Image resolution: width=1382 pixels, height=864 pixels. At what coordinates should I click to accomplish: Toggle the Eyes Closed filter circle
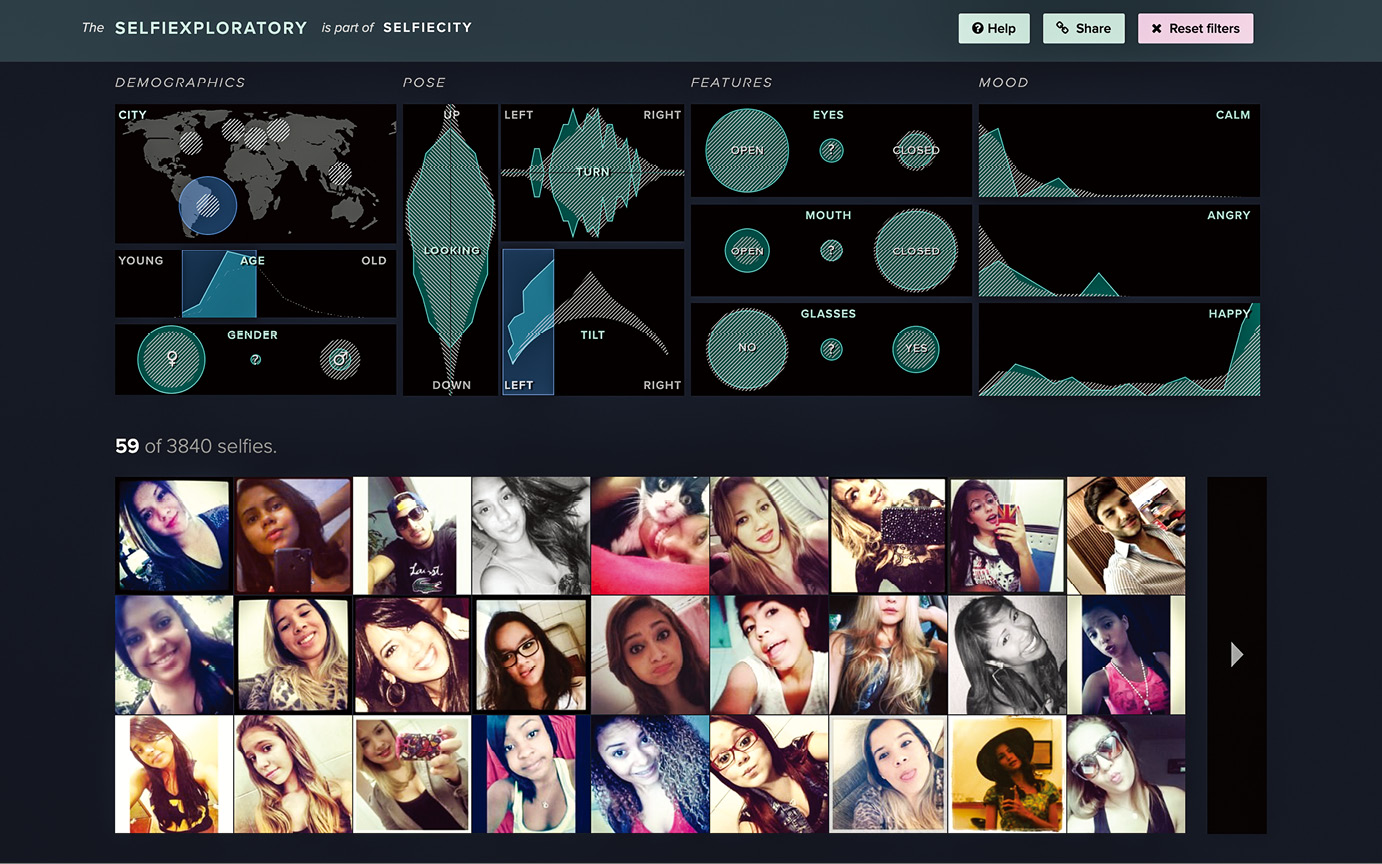click(916, 151)
